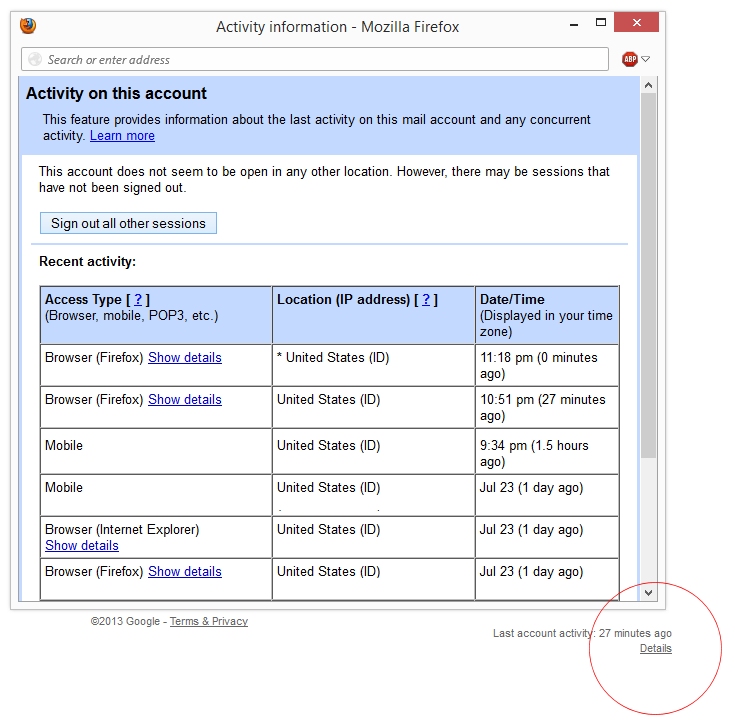
Task: Open the Access Type help question mark
Action: pyautogui.click(x=138, y=299)
